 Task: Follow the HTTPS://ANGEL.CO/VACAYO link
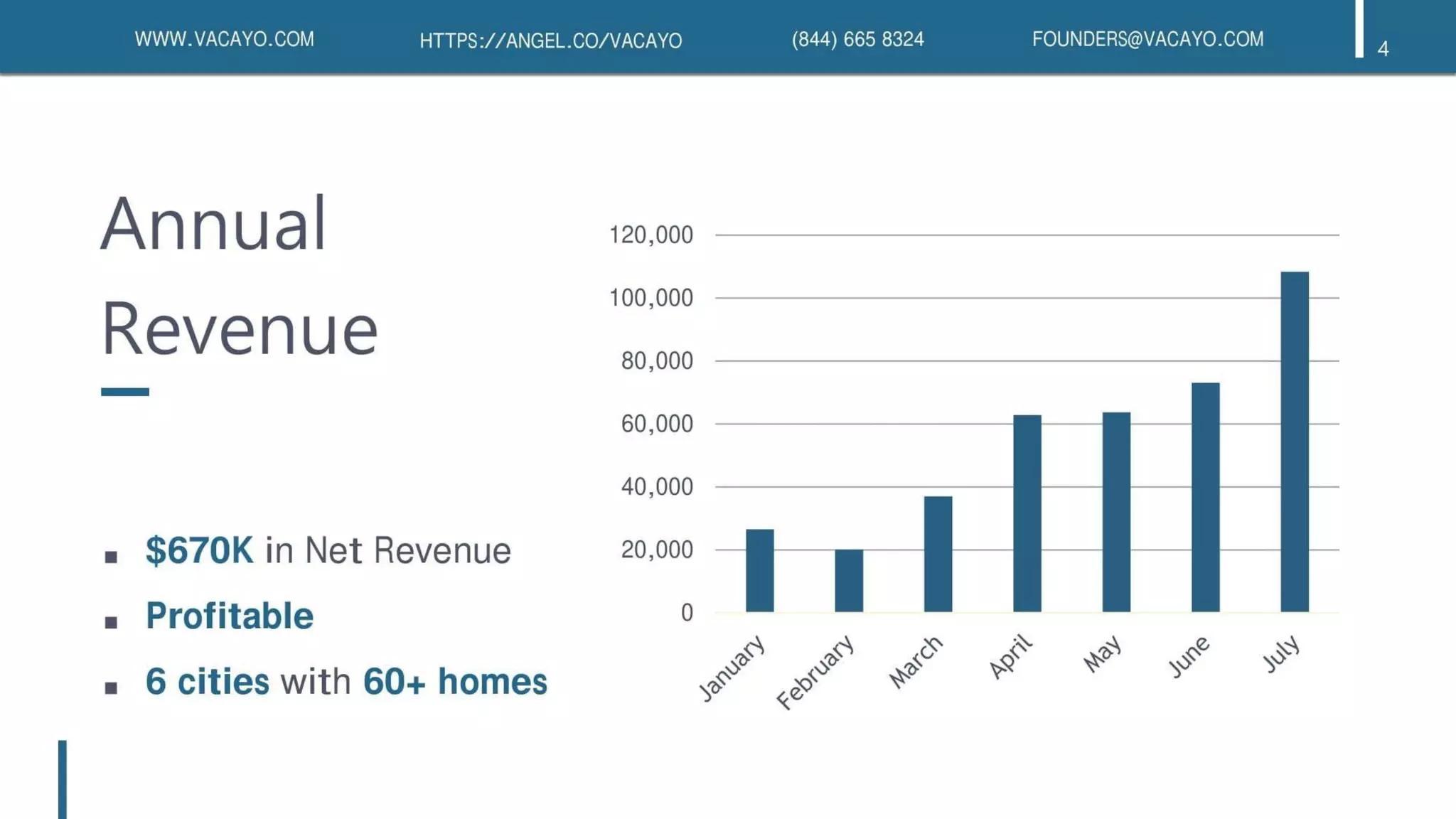pyautogui.click(x=550, y=41)
